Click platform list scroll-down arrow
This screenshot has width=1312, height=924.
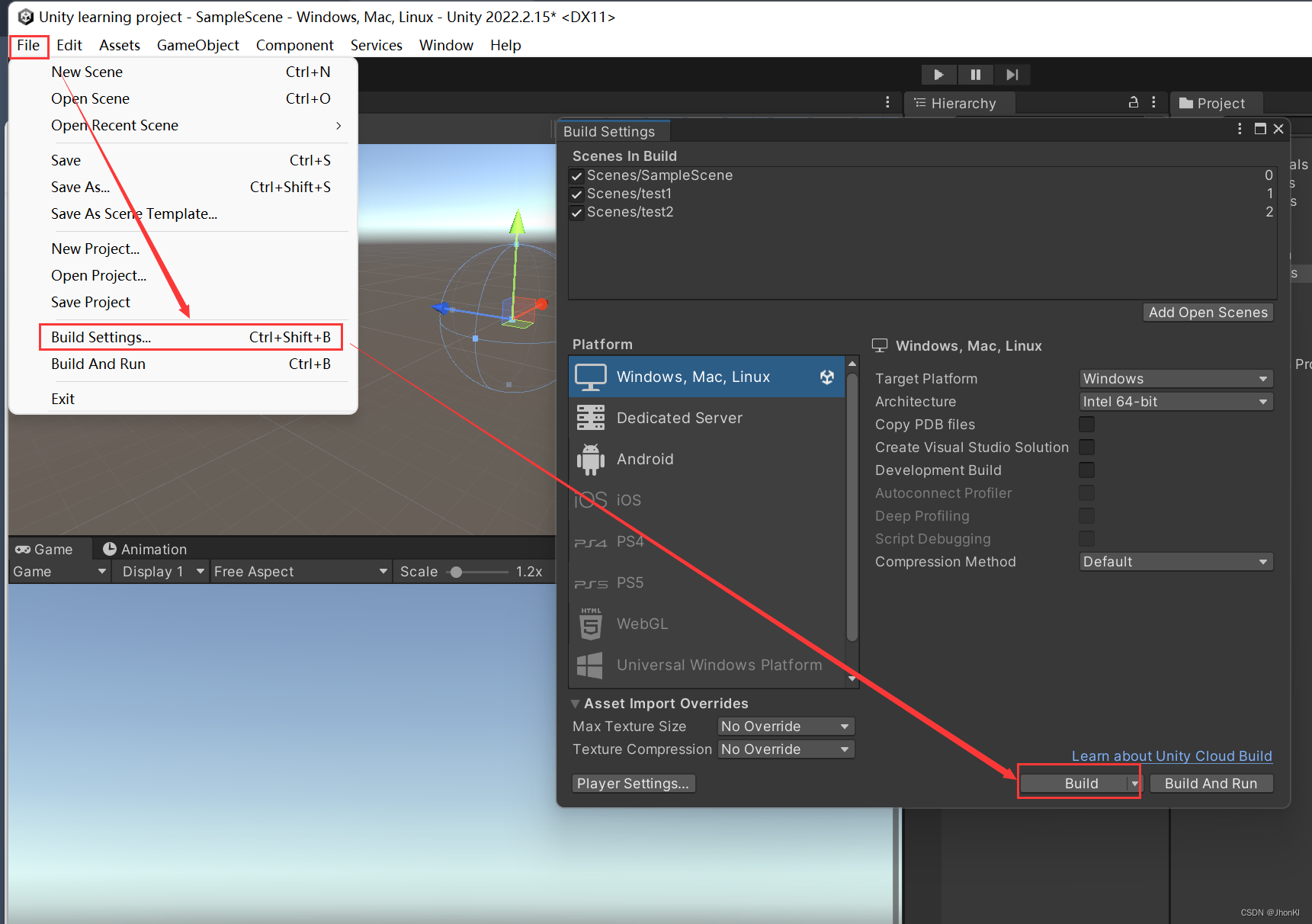coord(852,679)
